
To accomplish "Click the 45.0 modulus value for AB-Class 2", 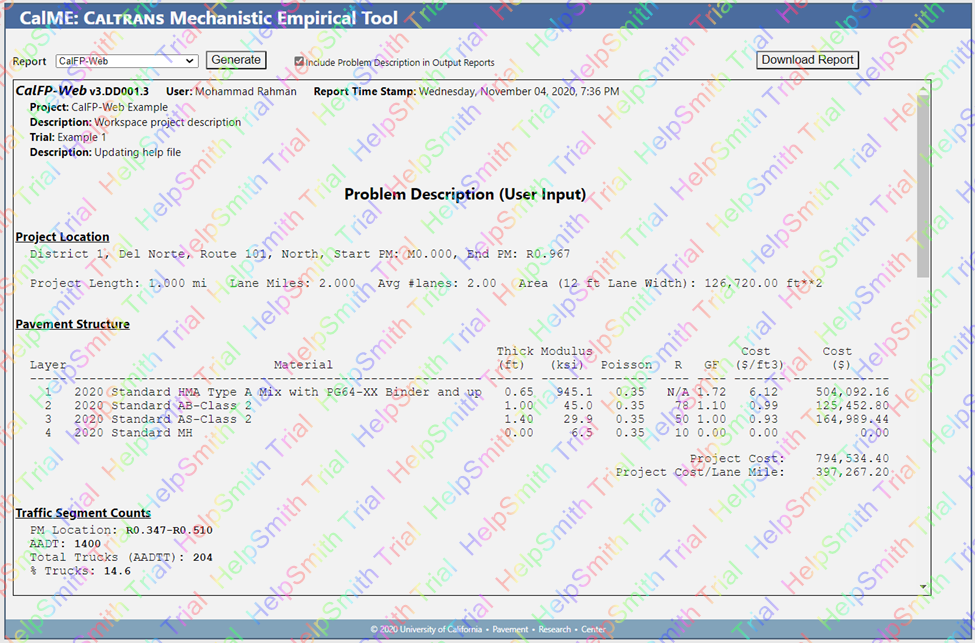I will tap(578, 405).
